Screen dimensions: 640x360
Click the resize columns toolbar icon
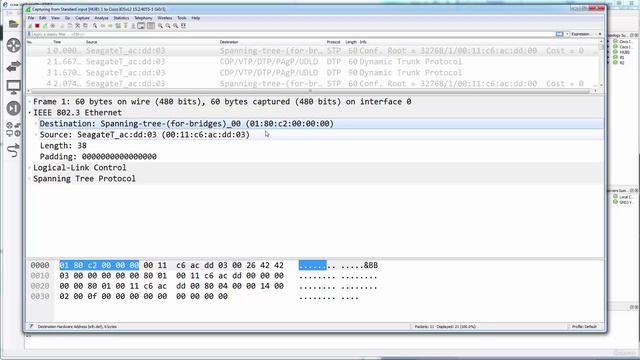coord(183,26)
